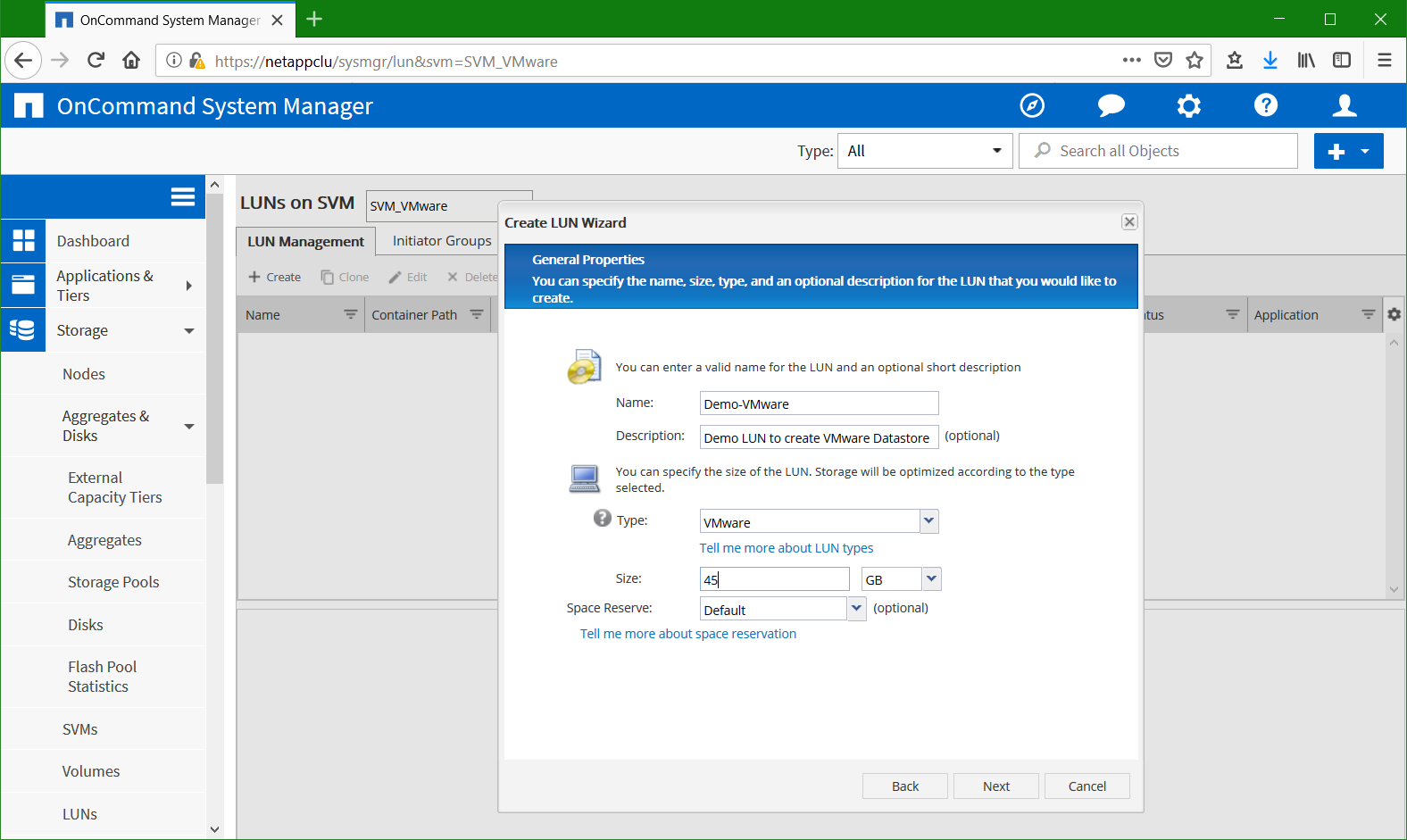Open the Space Reserve Default dropdown
Viewport: 1407px width, 840px height.
coord(856,609)
